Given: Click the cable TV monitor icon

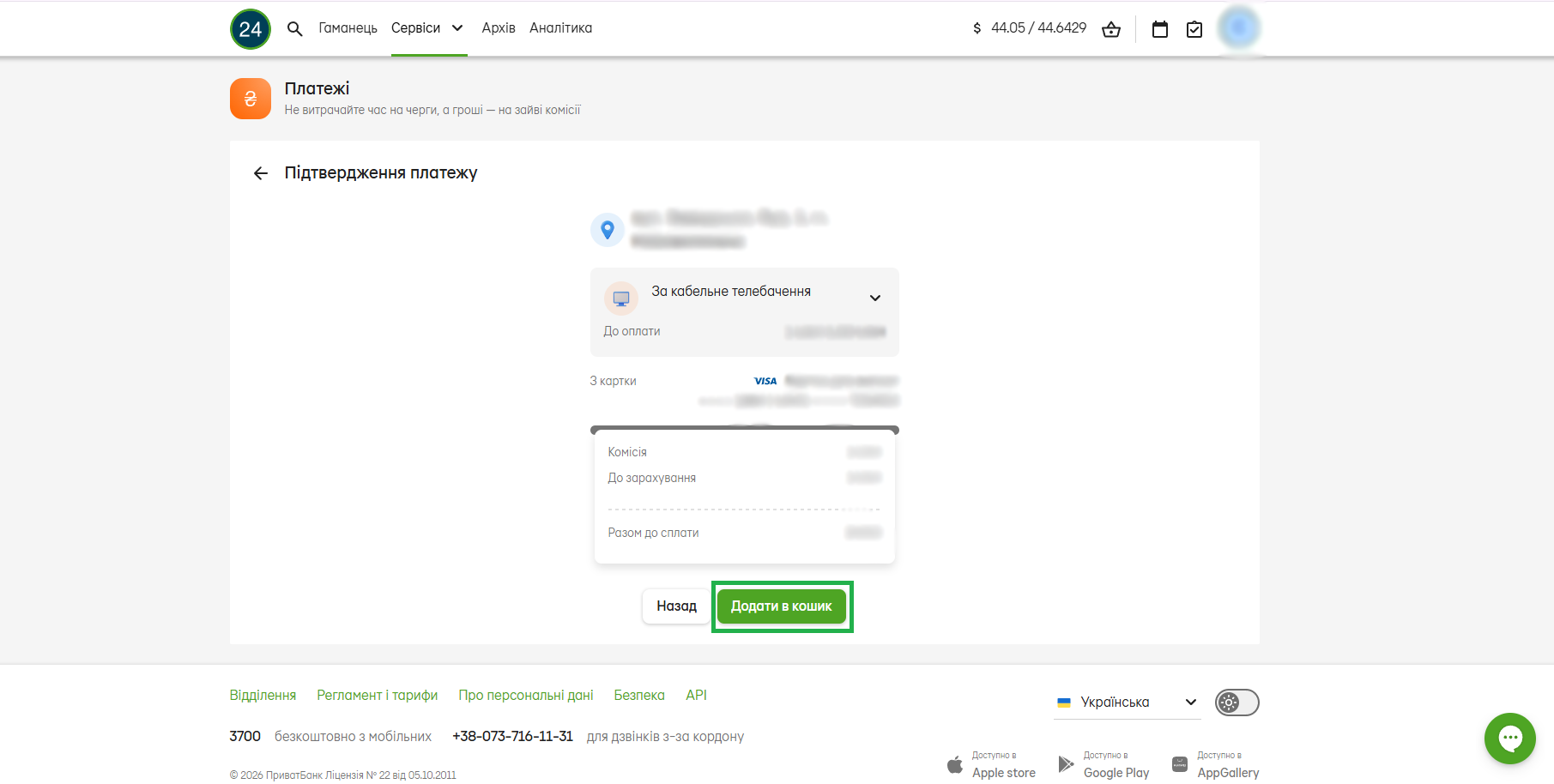Looking at the screenshot, I should coord(621,299).
